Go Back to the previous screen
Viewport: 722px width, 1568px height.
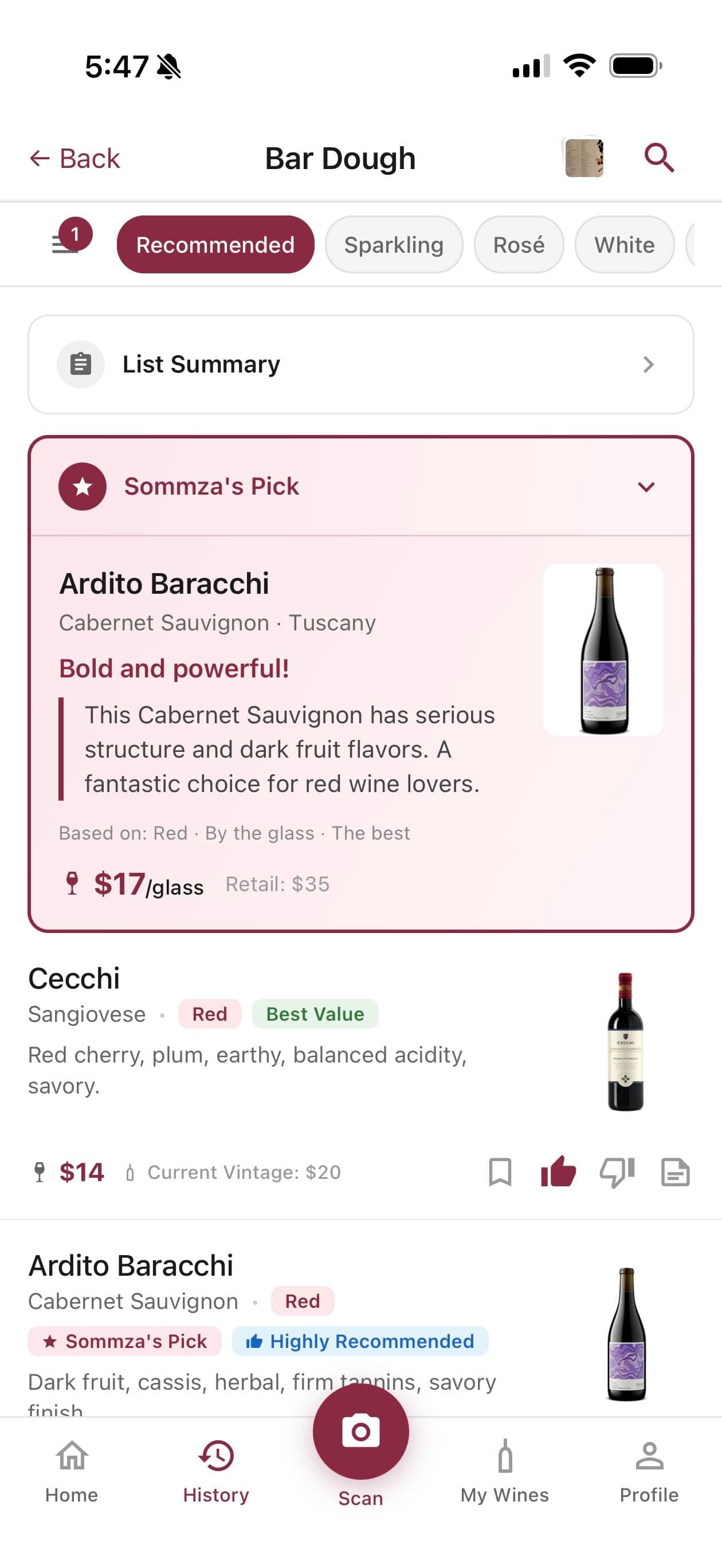pyautogui.click(x=74, y=158)
